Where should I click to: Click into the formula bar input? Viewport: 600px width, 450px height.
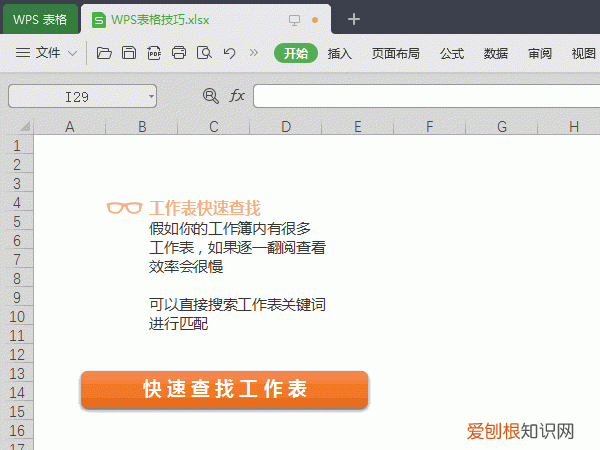(426, 96)
